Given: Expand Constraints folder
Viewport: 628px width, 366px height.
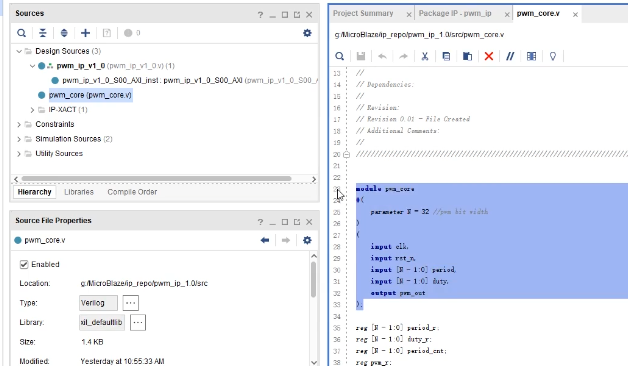Looking at the screenshot, I should pyautogui.click(x=19, y=125).
